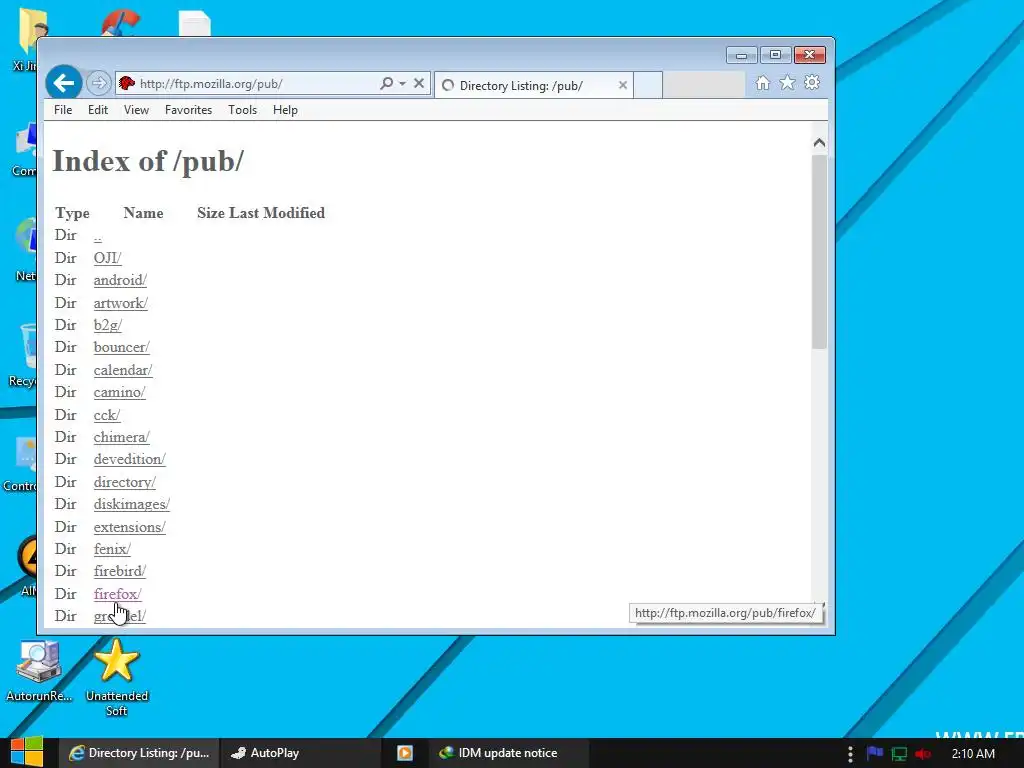Open Favorites with the star icon
Viewport: 1024px width, 768px height.
[x=788, y=83]
